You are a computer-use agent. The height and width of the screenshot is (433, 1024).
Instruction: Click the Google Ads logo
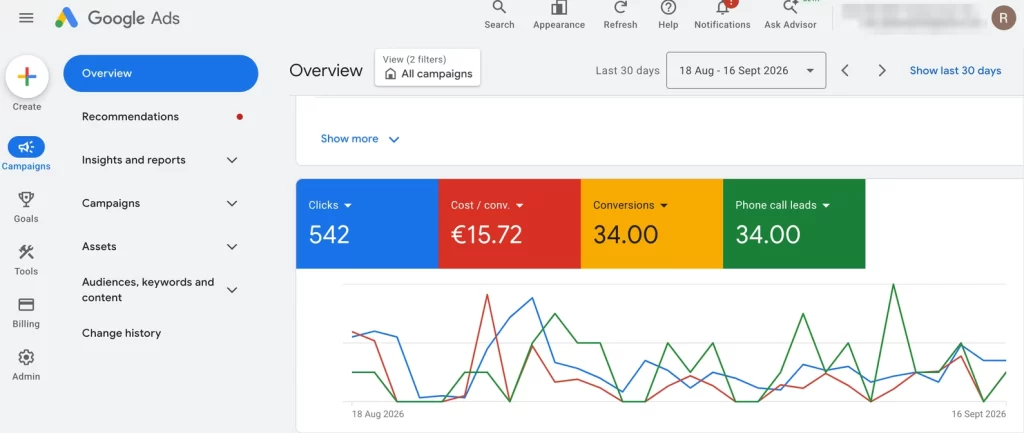(118, 18)
